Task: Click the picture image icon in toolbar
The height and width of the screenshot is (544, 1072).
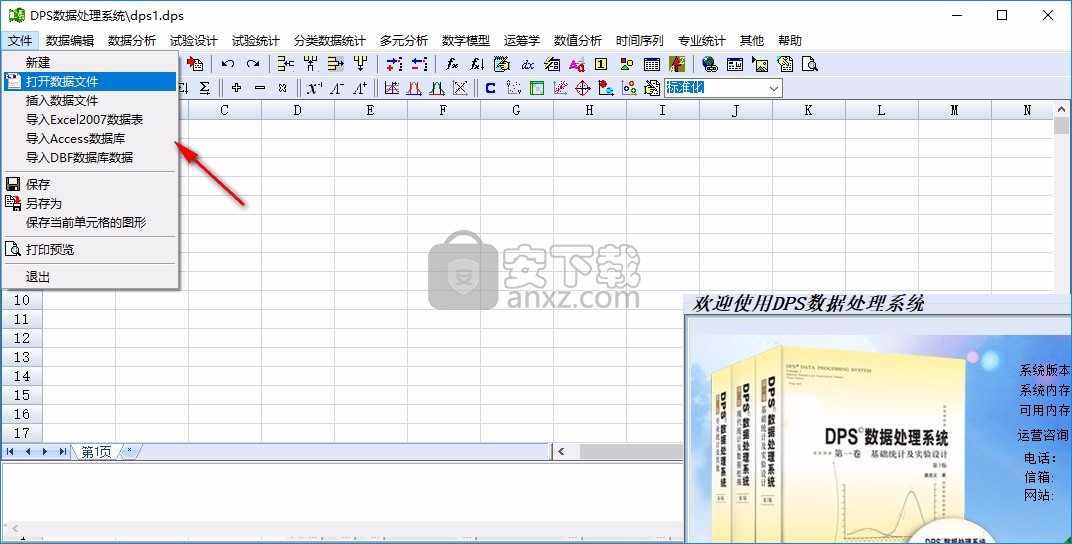Action: tap(760, 65)
